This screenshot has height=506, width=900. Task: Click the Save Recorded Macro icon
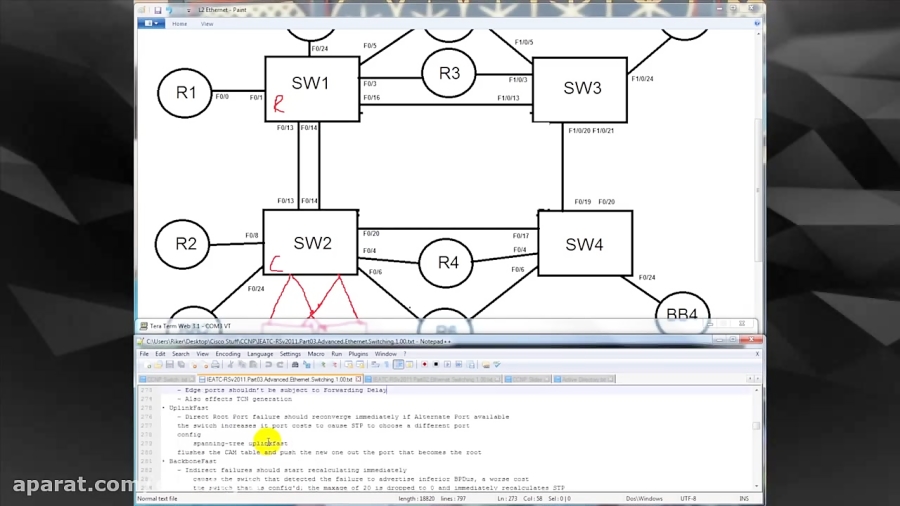(471, 365)
